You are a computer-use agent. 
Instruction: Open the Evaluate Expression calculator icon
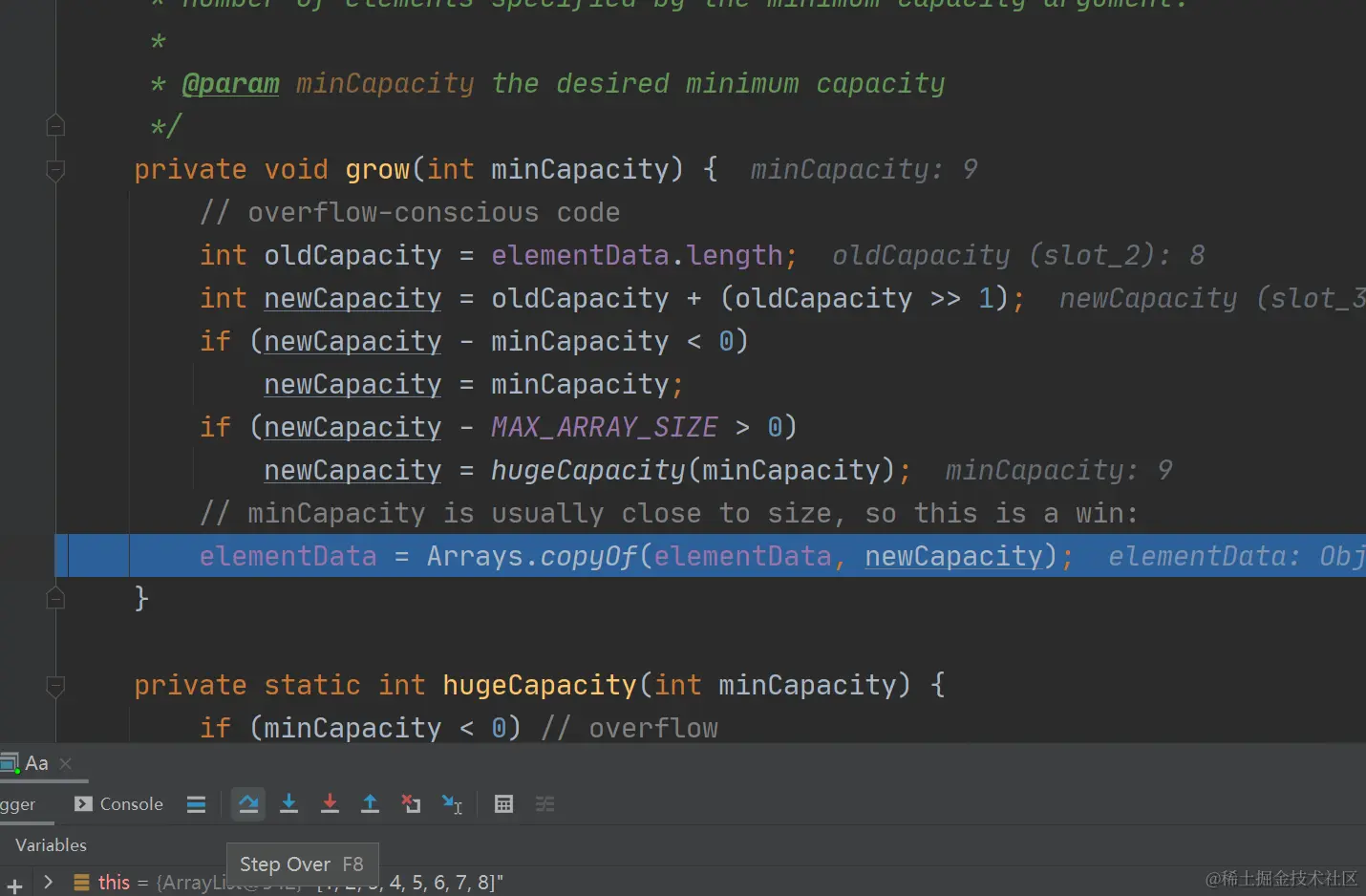tap(503, 803)
